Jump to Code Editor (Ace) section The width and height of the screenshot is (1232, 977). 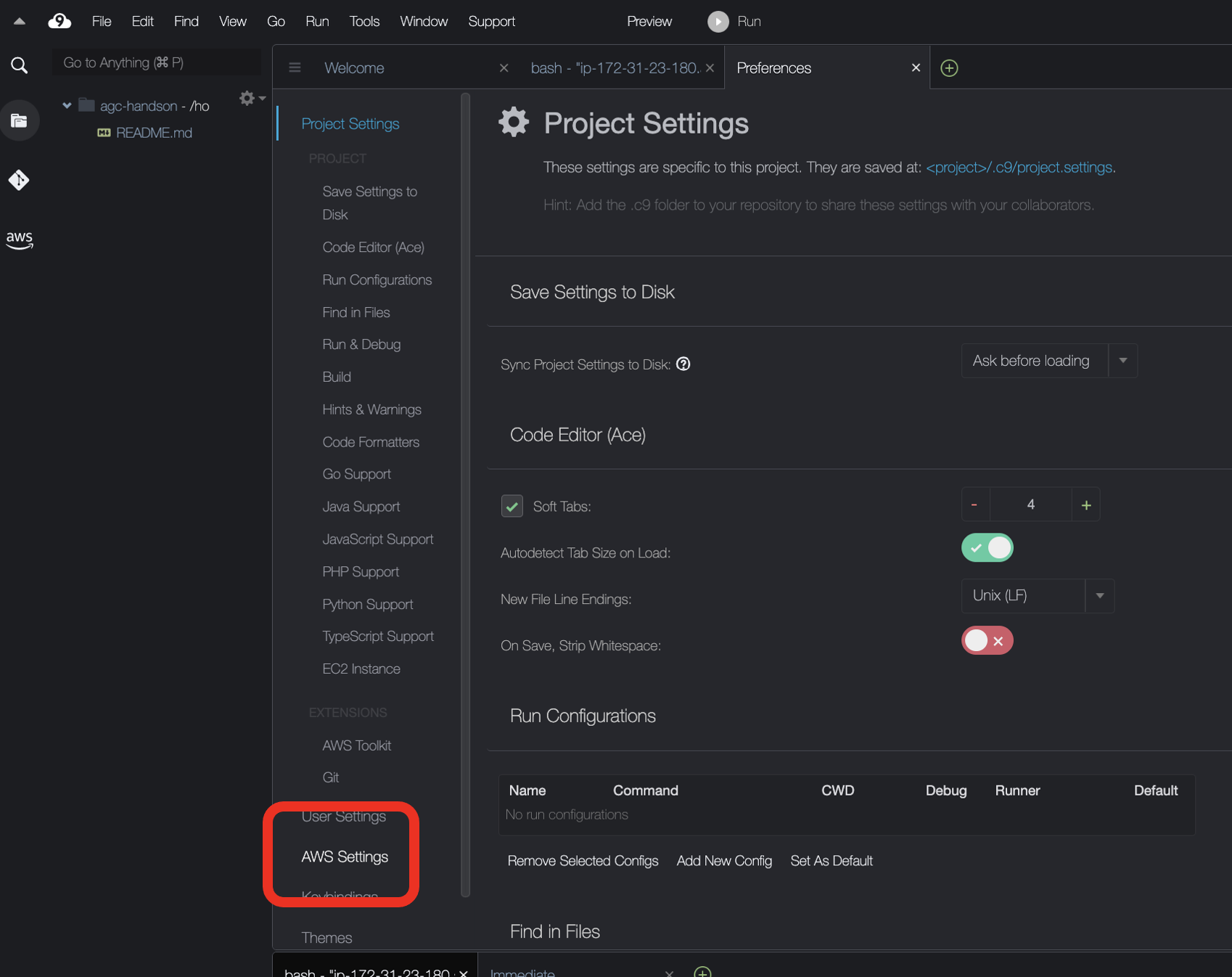373,248
